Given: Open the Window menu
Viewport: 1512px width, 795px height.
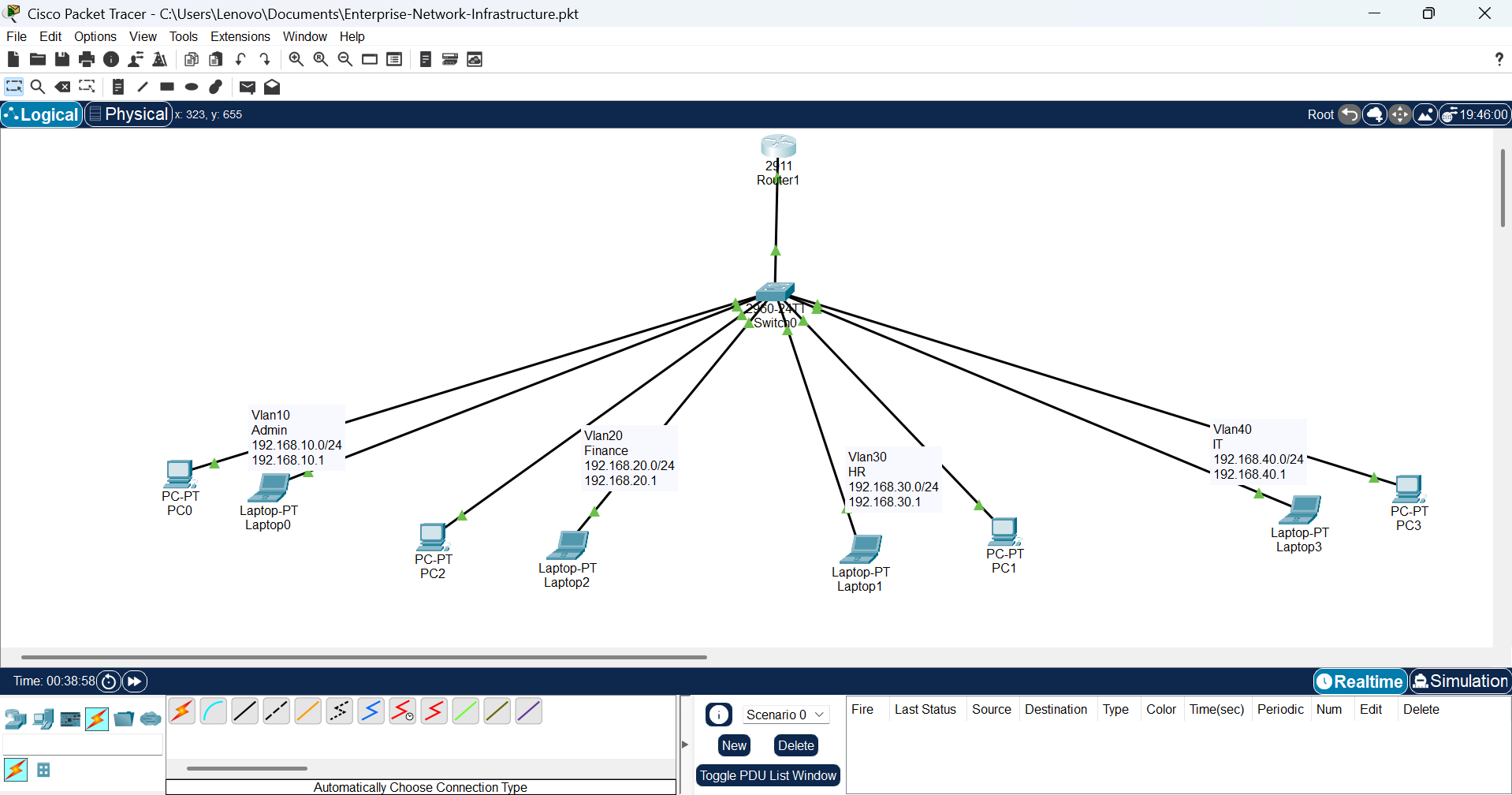Looking at the screenshot, I should click(x=305, y=36).
